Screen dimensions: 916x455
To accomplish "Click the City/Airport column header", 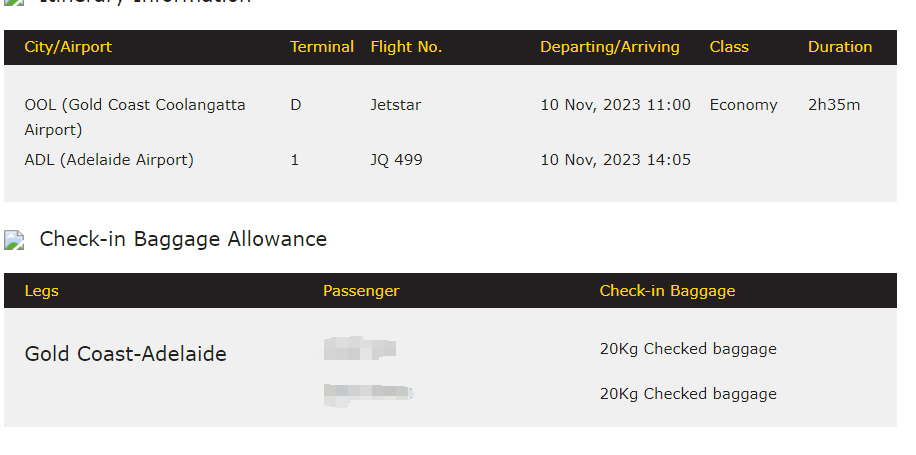I will (68, 47).
